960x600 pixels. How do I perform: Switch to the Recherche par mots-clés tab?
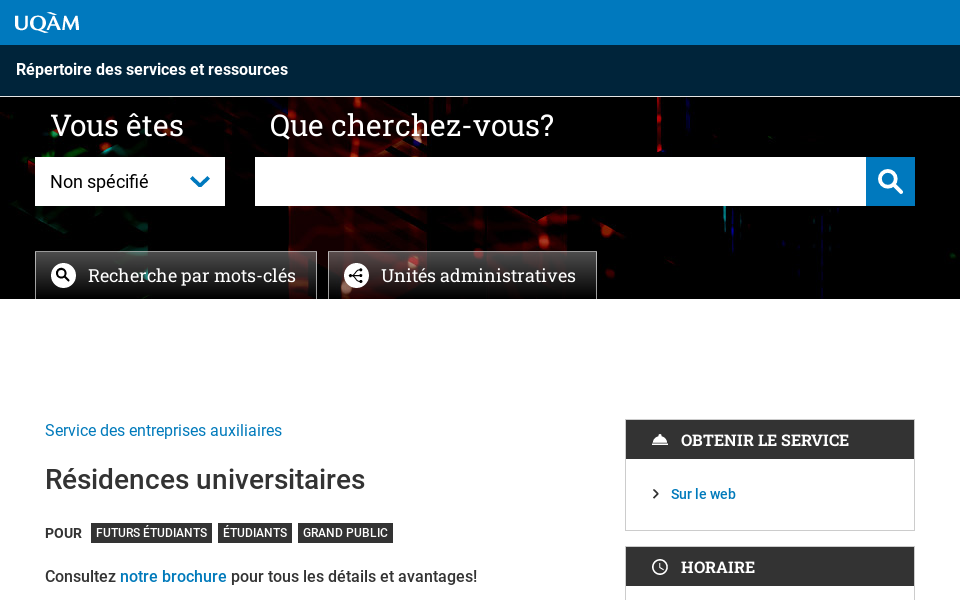pos(176,275)
